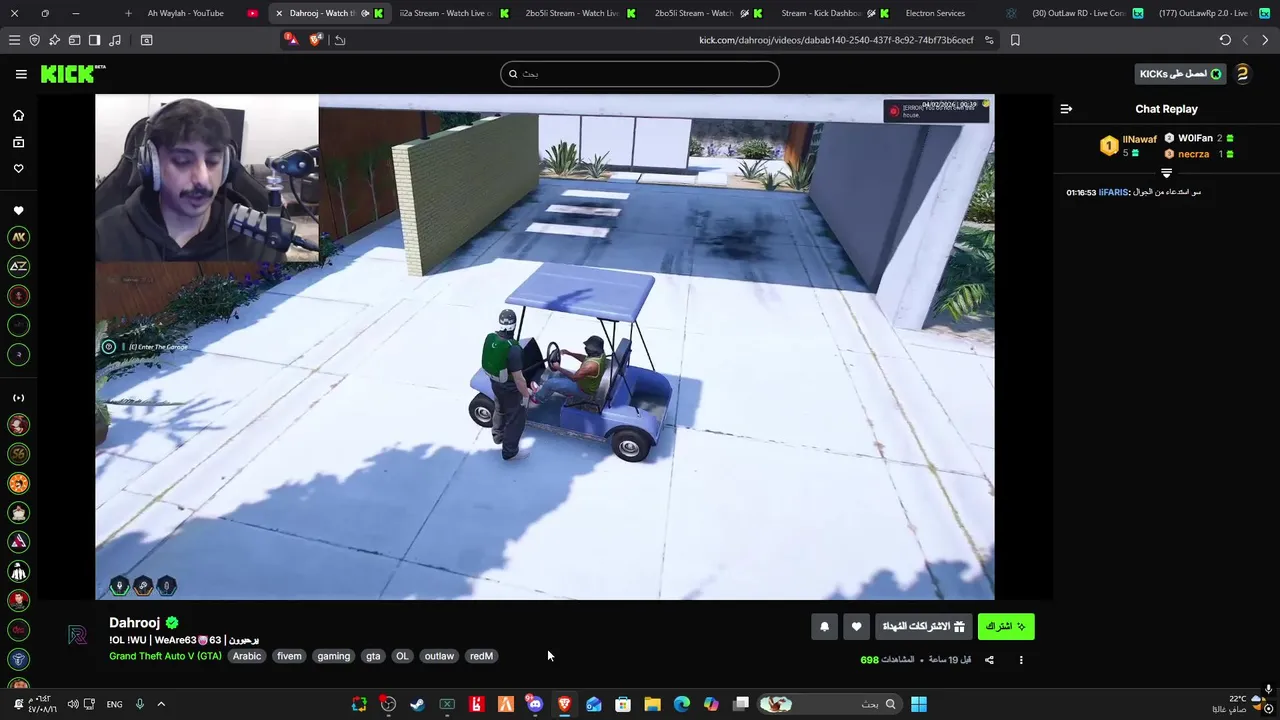Show hidden system tray icons chevron
The image size is (1280, 720).
pyautogui.click(x=161, y=704)
